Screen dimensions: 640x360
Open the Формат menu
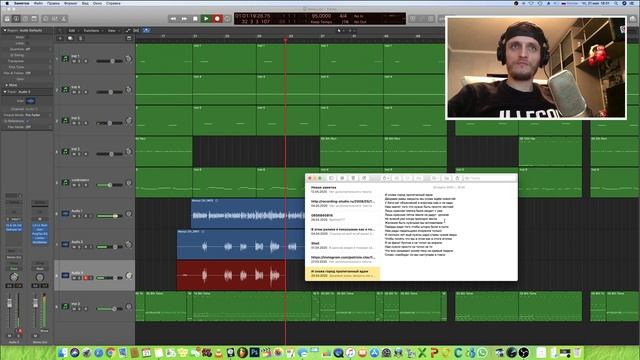(71, 3)
